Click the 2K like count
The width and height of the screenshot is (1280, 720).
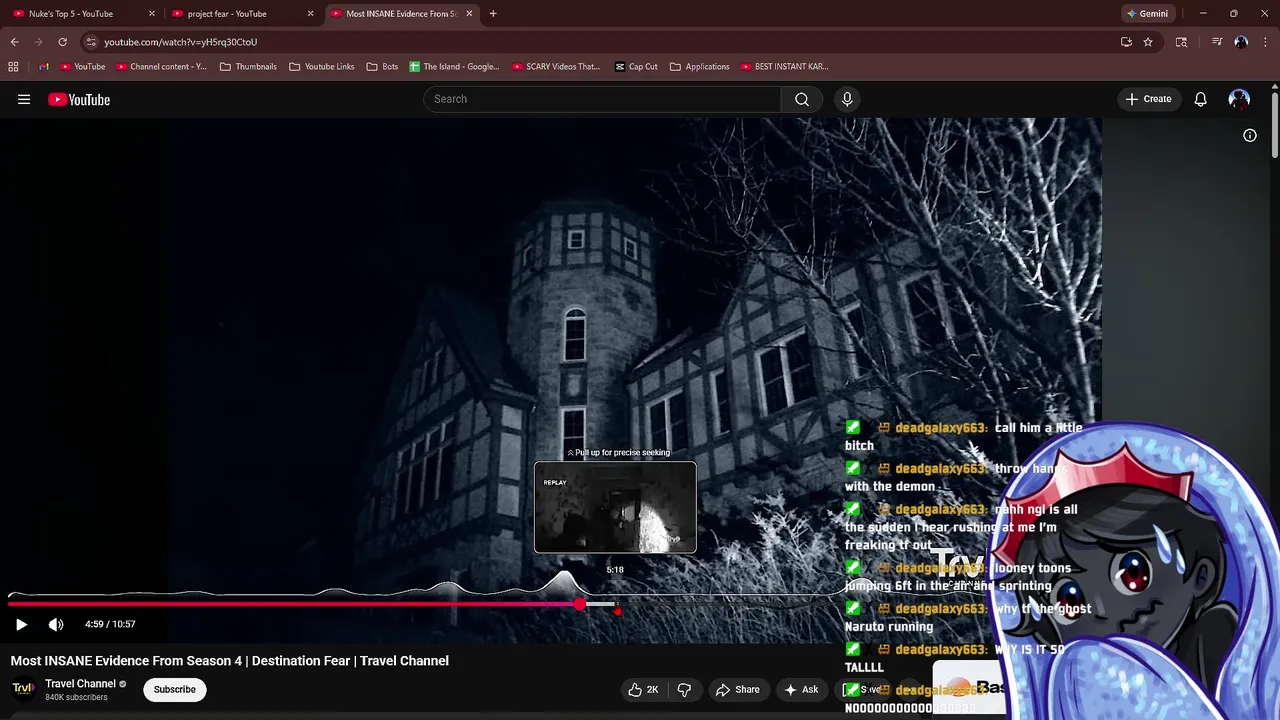pyautogui.click(x=652, y=689)
